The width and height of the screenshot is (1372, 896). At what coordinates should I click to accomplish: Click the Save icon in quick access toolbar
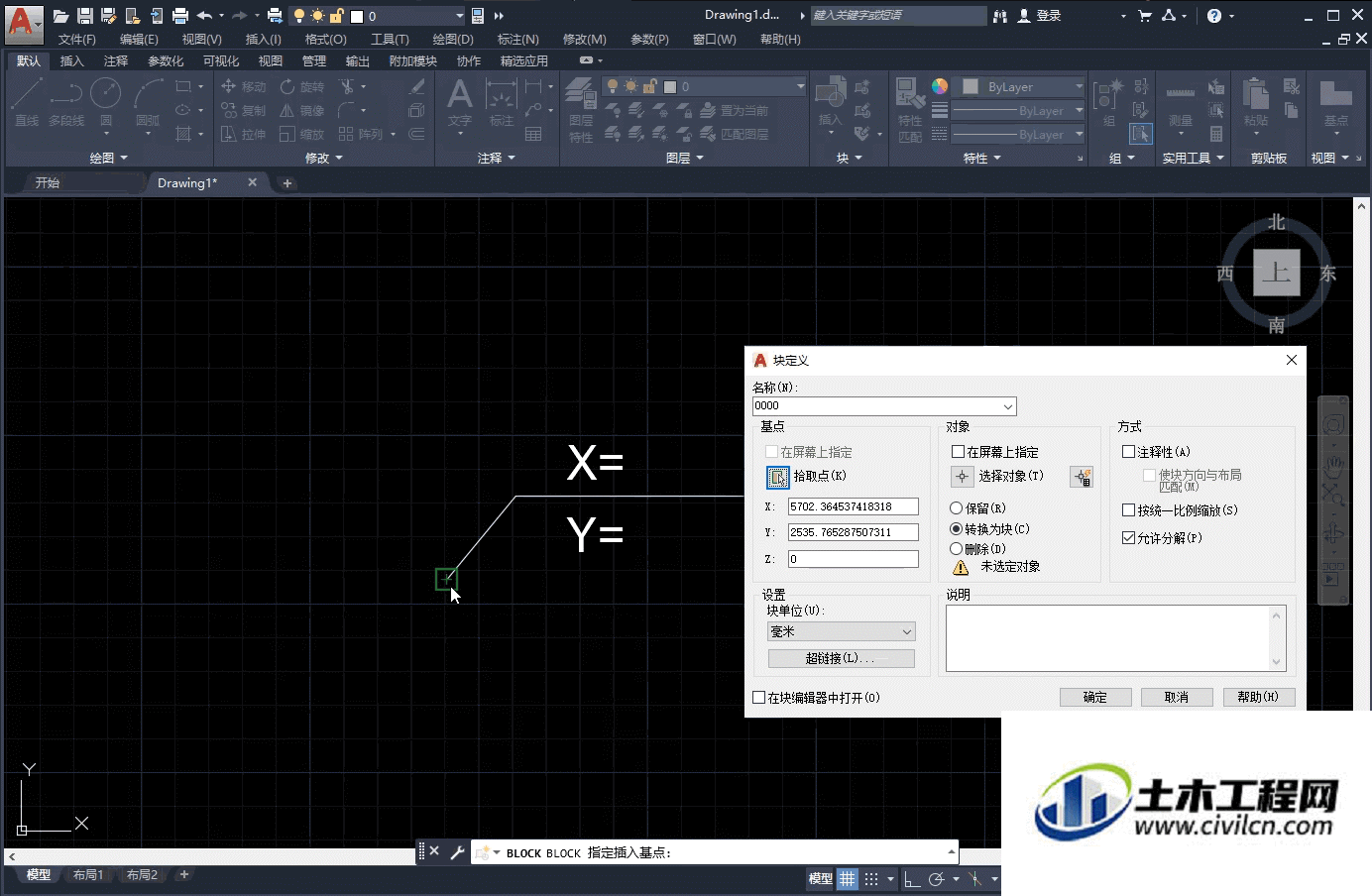point(85,16)
